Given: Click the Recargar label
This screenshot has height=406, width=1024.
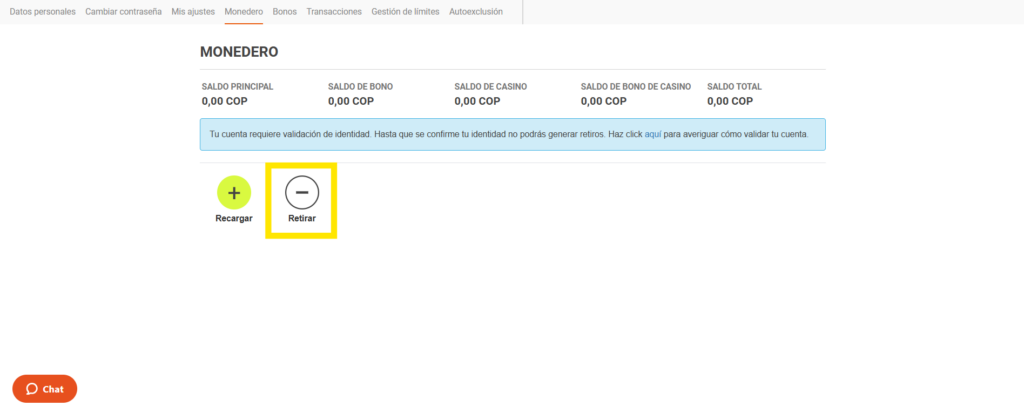Looking at the screenshot, I should click(x=234, y=219).
